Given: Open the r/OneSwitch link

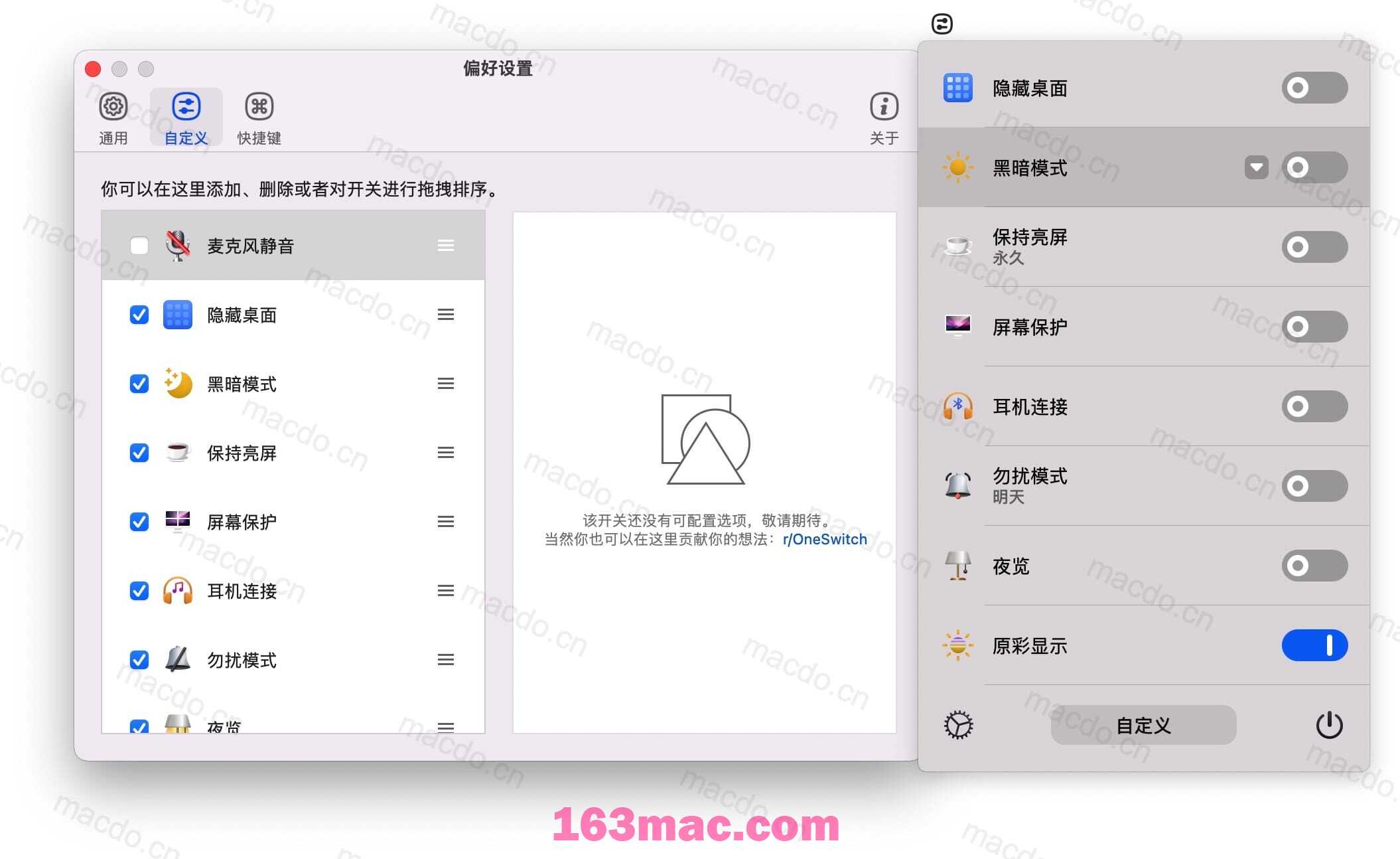Looking at the screenshot, I should pos(825,539).
